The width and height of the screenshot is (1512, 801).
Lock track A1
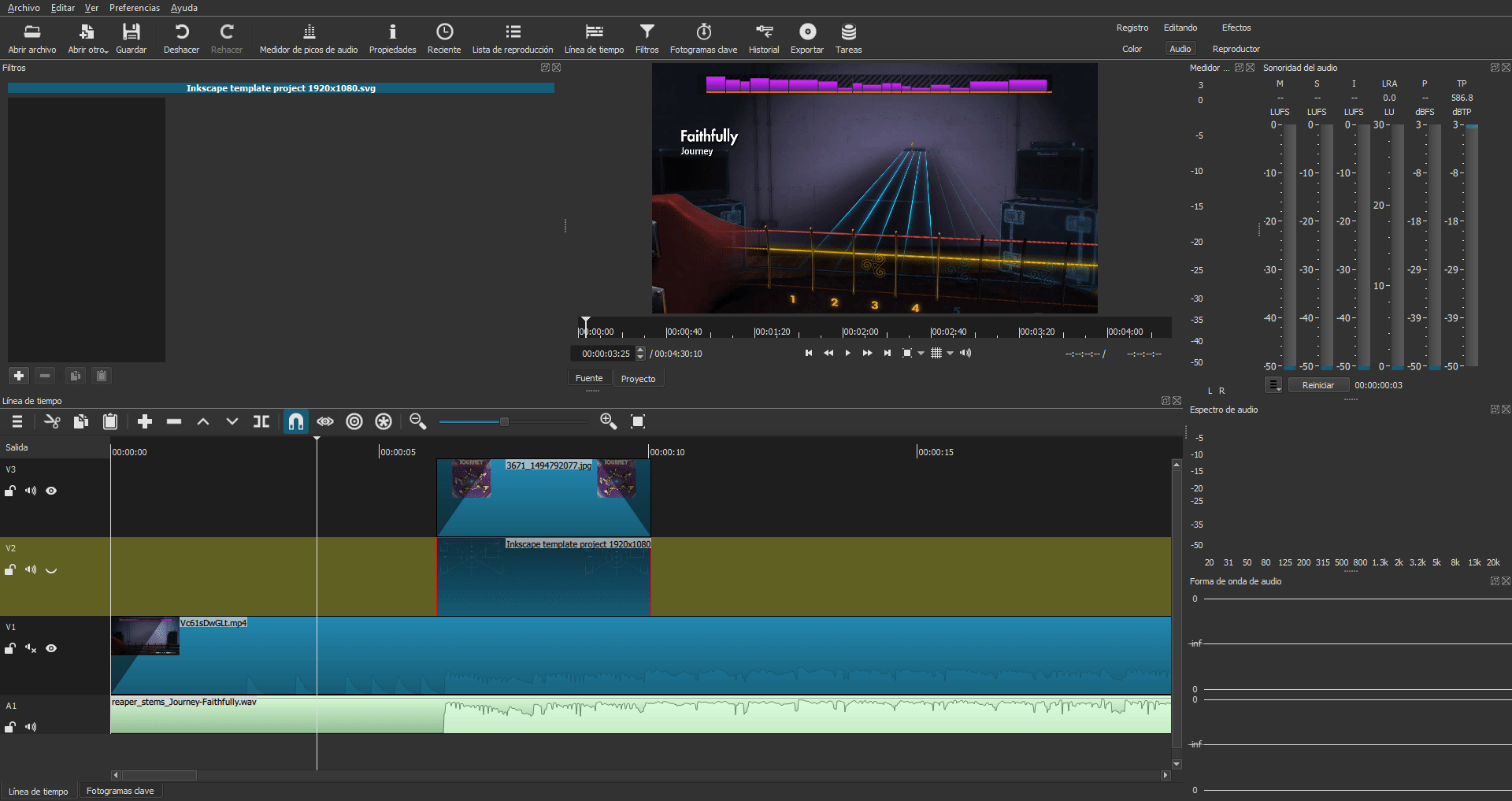10,727
